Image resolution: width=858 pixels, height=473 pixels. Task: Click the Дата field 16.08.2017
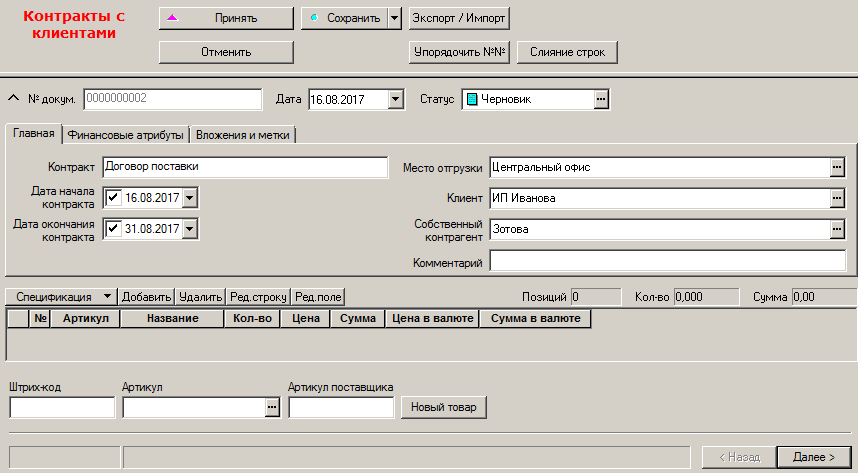coord(349,100)
